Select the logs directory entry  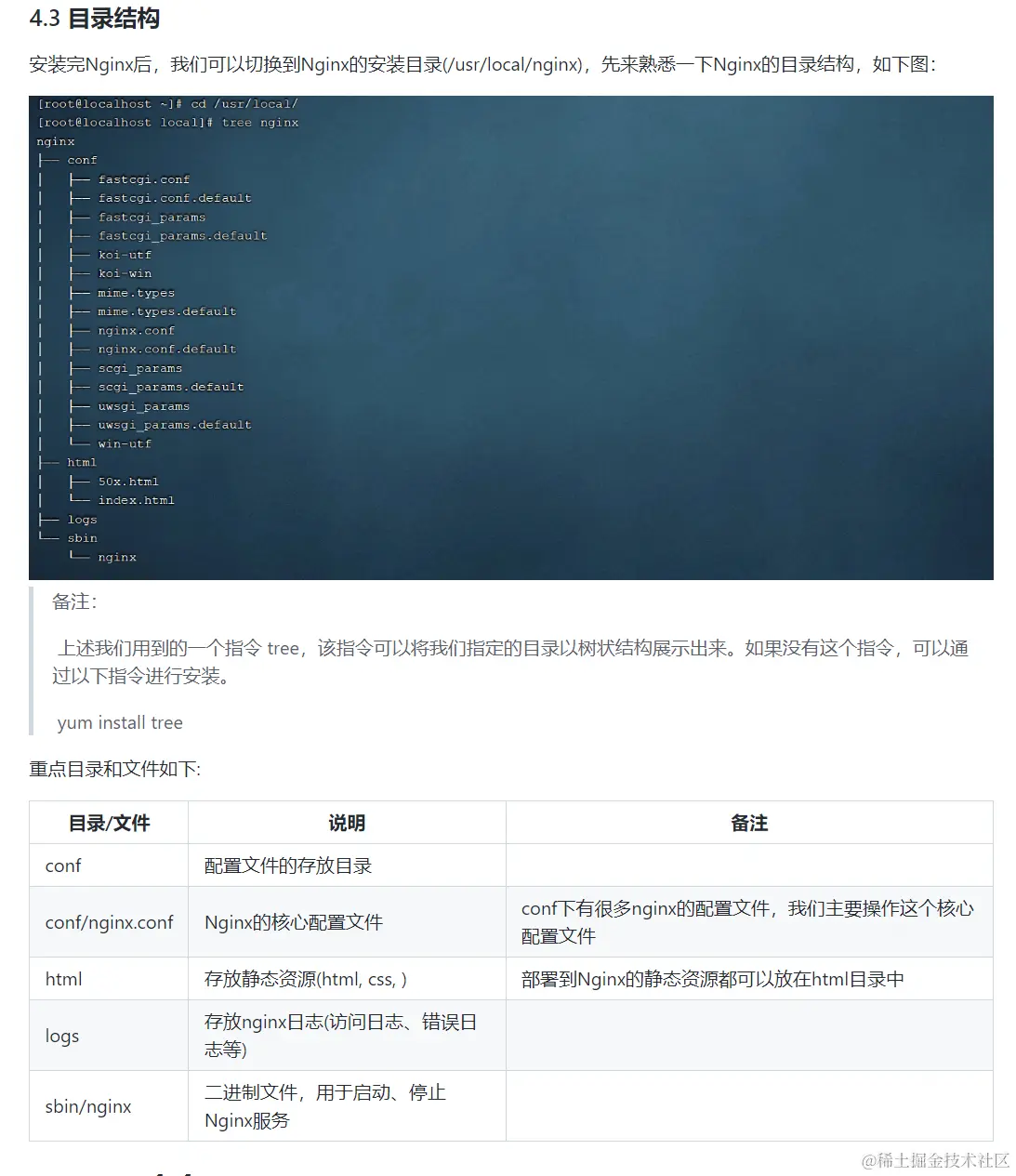(x=83, y=519)
